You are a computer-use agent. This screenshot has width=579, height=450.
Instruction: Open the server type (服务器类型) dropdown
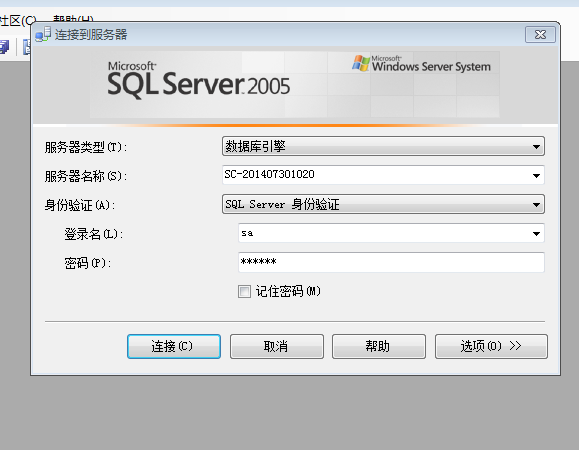[x=383, y=146]
